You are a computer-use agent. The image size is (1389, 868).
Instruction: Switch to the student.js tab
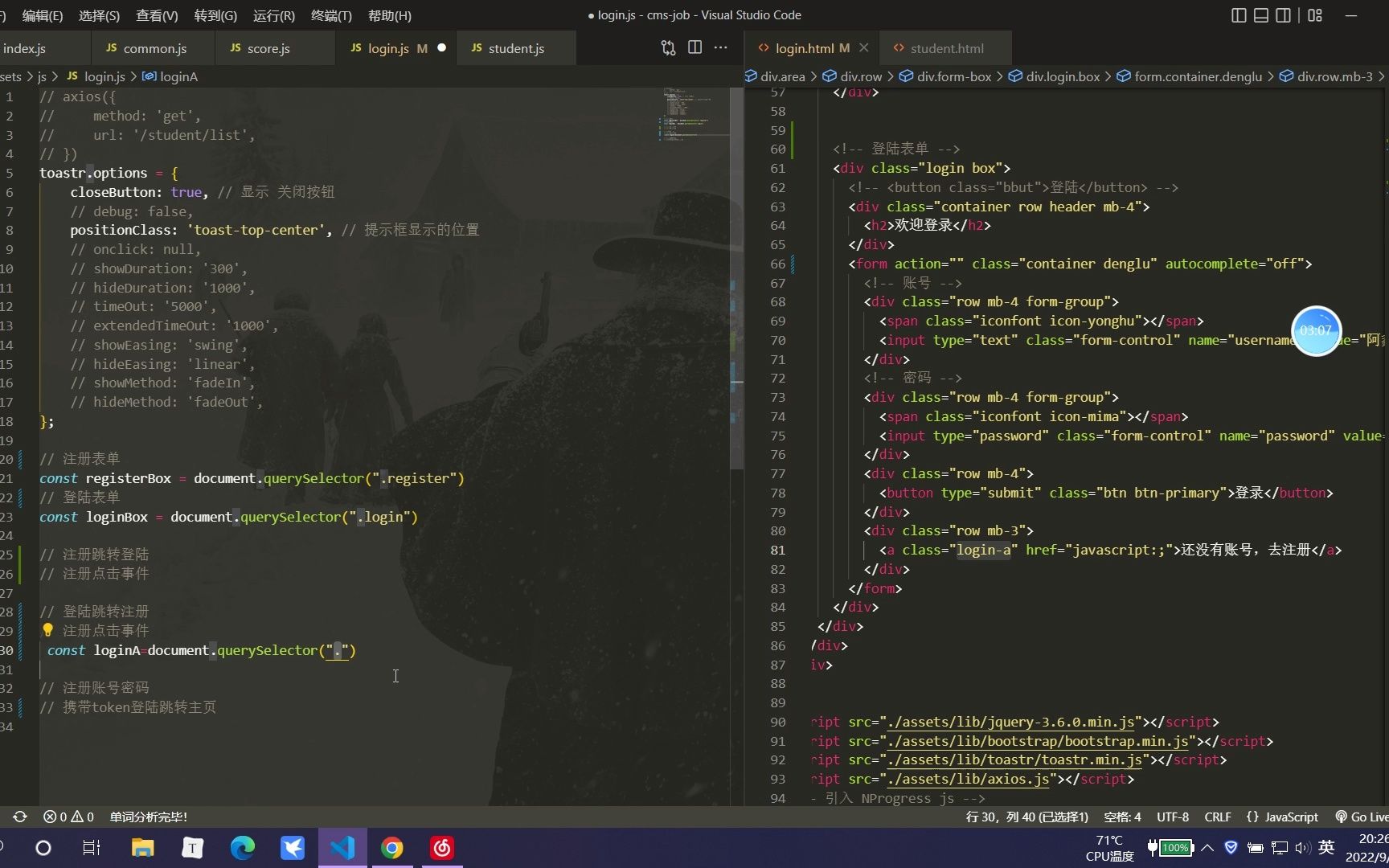[516, 48]
